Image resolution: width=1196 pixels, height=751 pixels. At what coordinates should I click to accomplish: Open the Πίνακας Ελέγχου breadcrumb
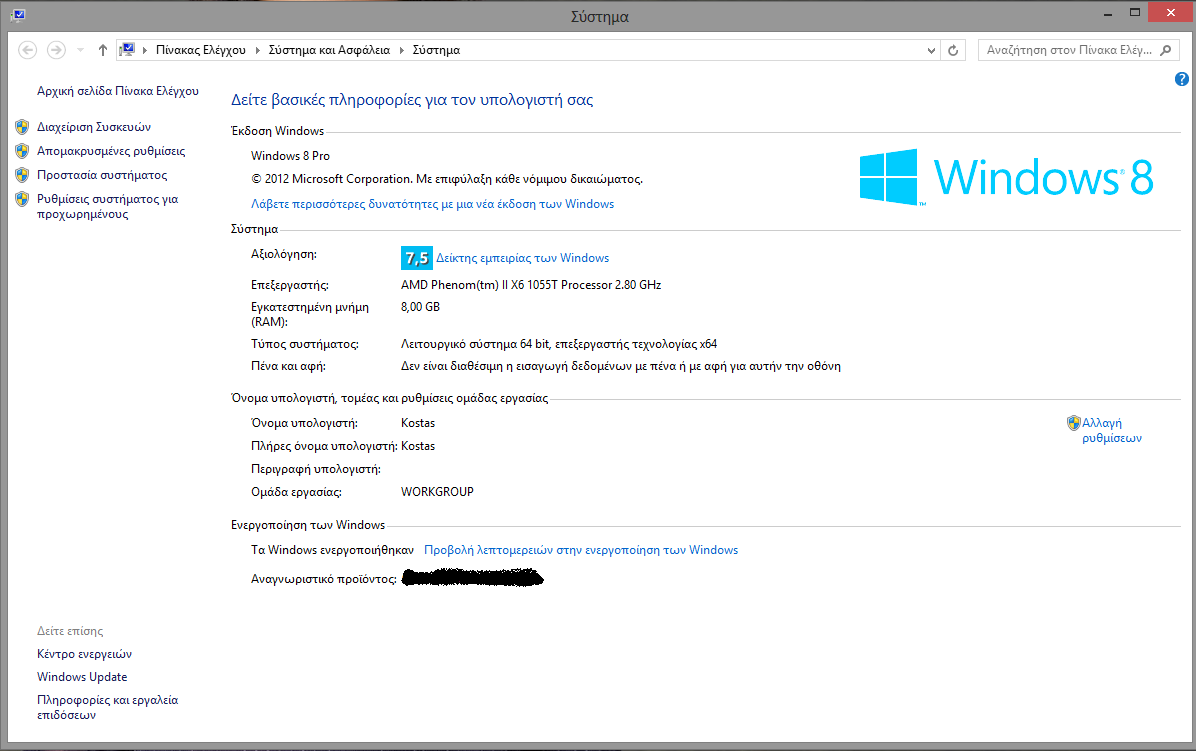click(201, 50)
